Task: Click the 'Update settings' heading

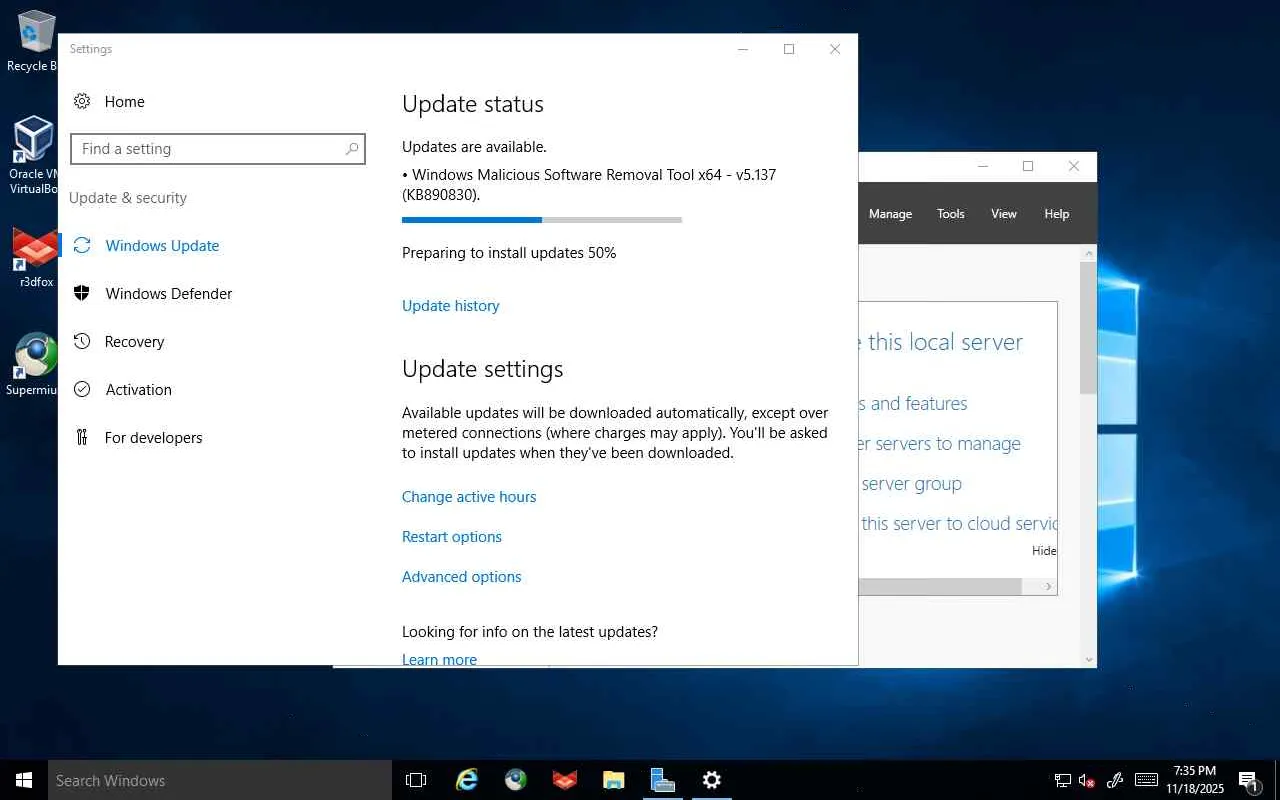Action: click(483, 369)
